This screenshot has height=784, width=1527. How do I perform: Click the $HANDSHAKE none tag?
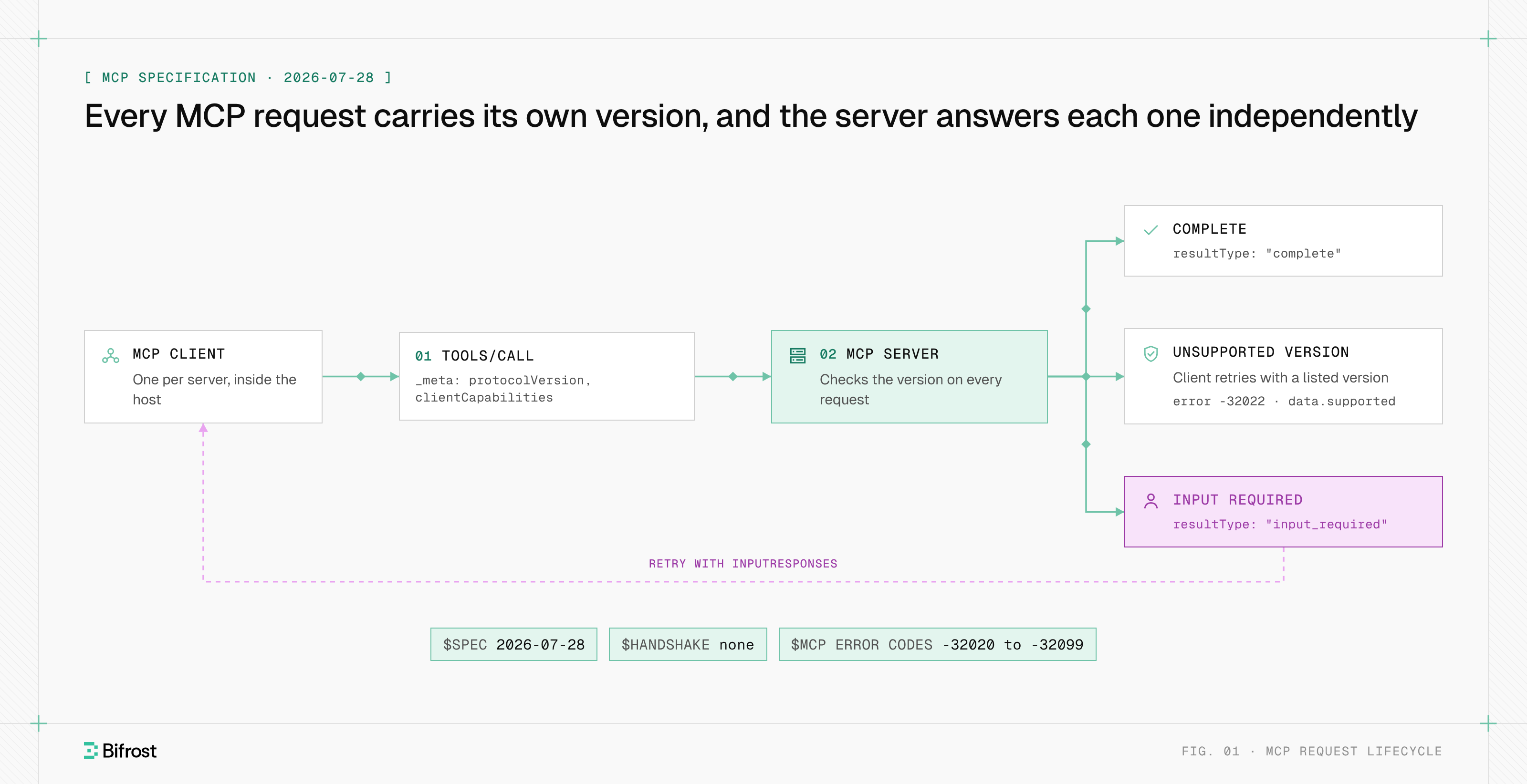pos(688,644)
